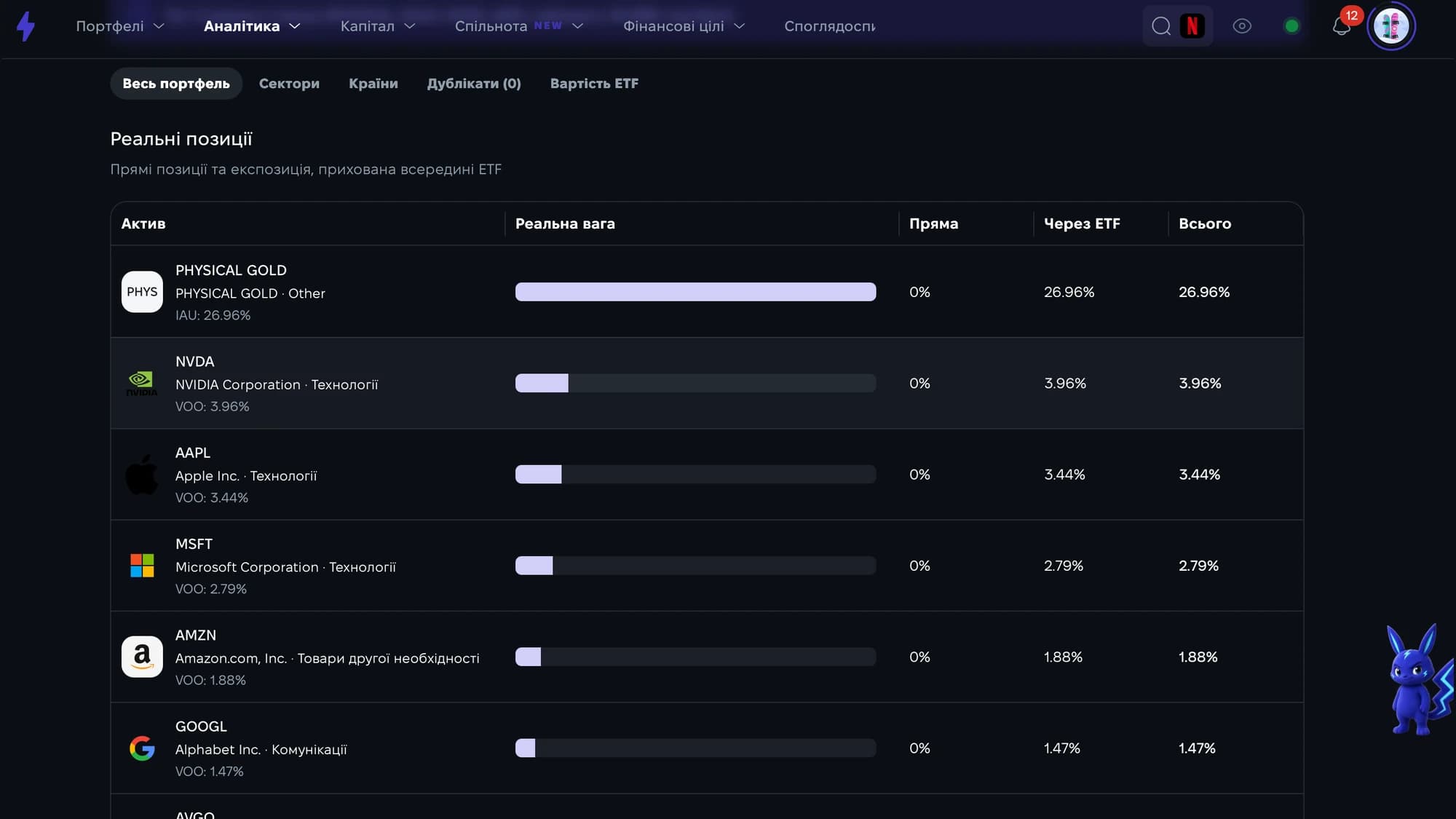
Task: Click the Всього column header
Action: pyautogui.click(x=1205, y=223)
